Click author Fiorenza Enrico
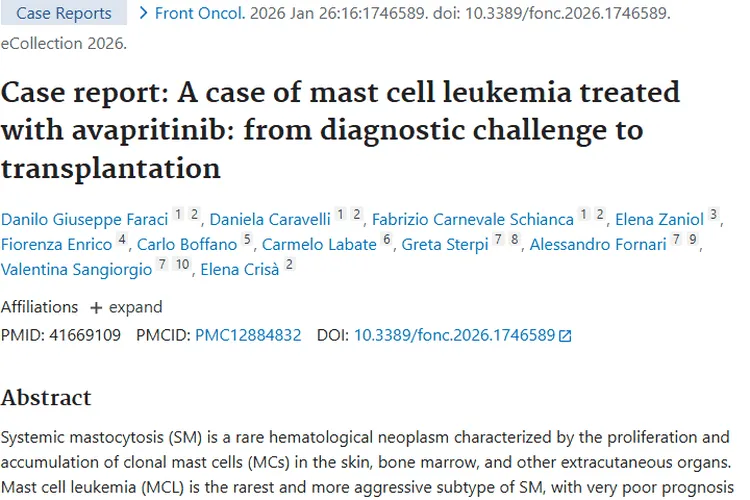The width and height of the screenshot is (750, 500). [x=56, y=244]
